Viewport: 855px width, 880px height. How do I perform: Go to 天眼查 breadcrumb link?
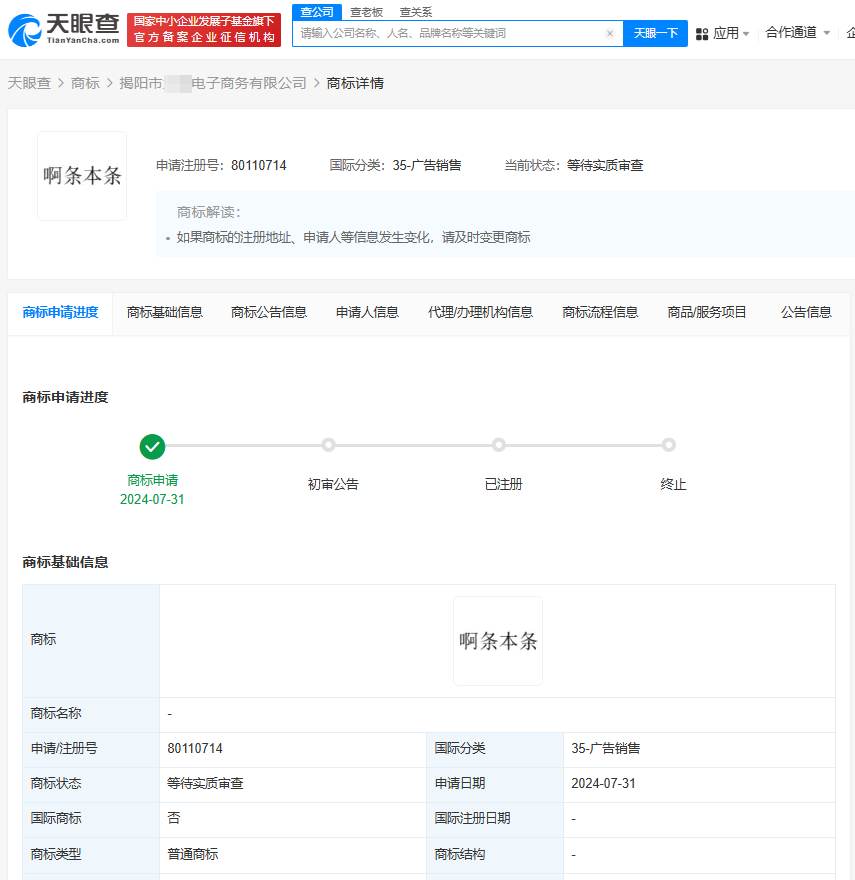(29, 83)
